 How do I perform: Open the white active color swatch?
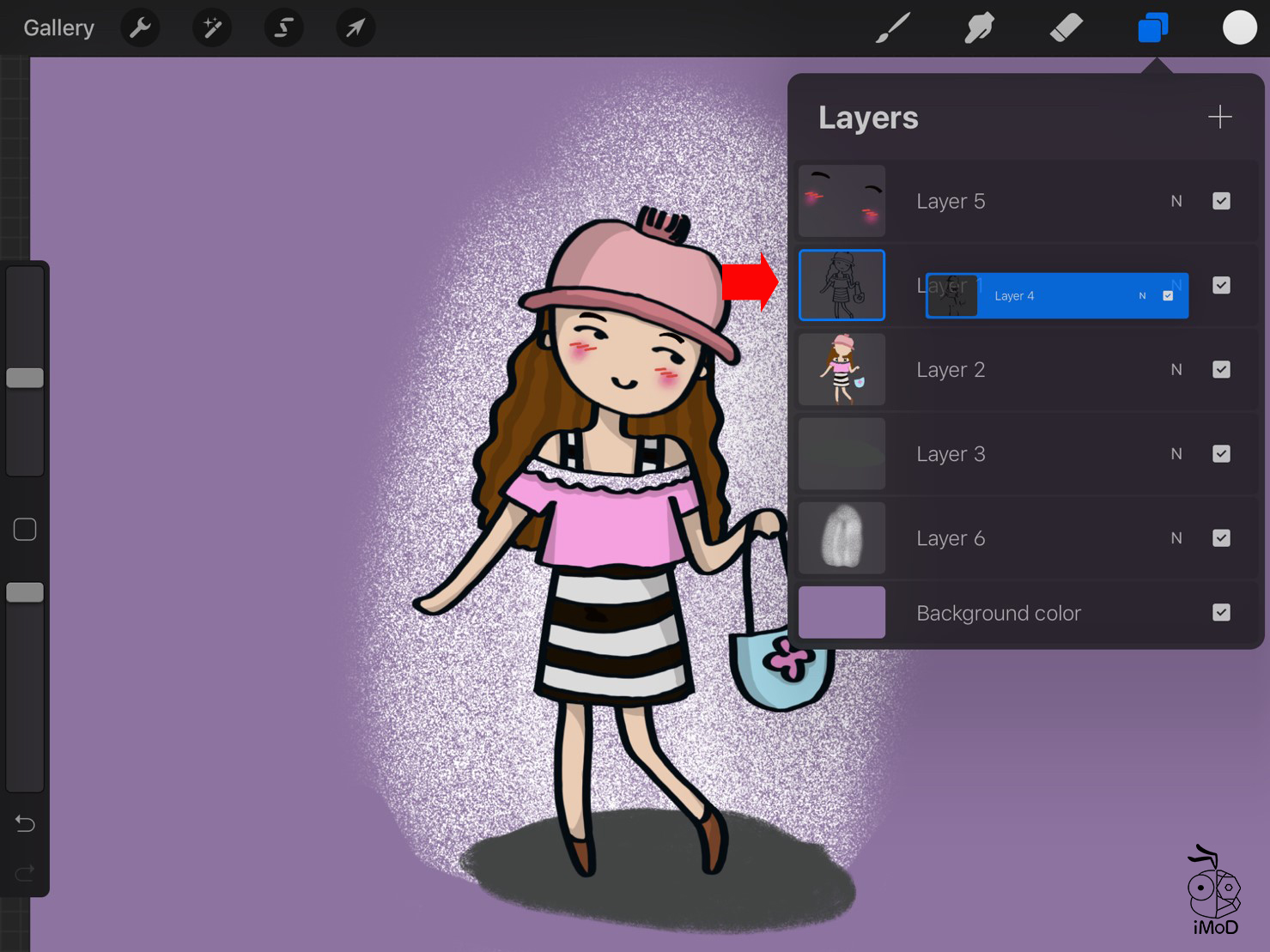[x=1239, y=28]
